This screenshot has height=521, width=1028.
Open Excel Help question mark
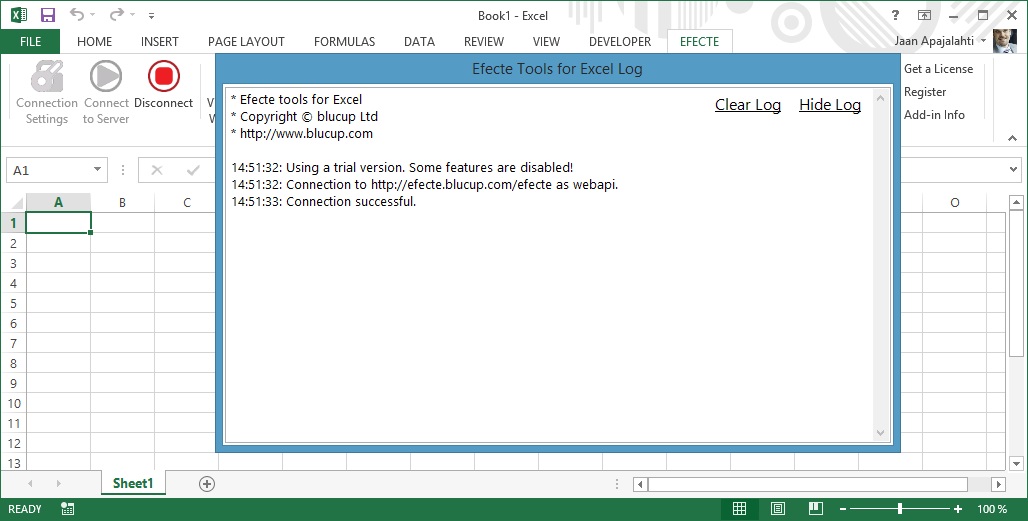click(x=895, y=15)
